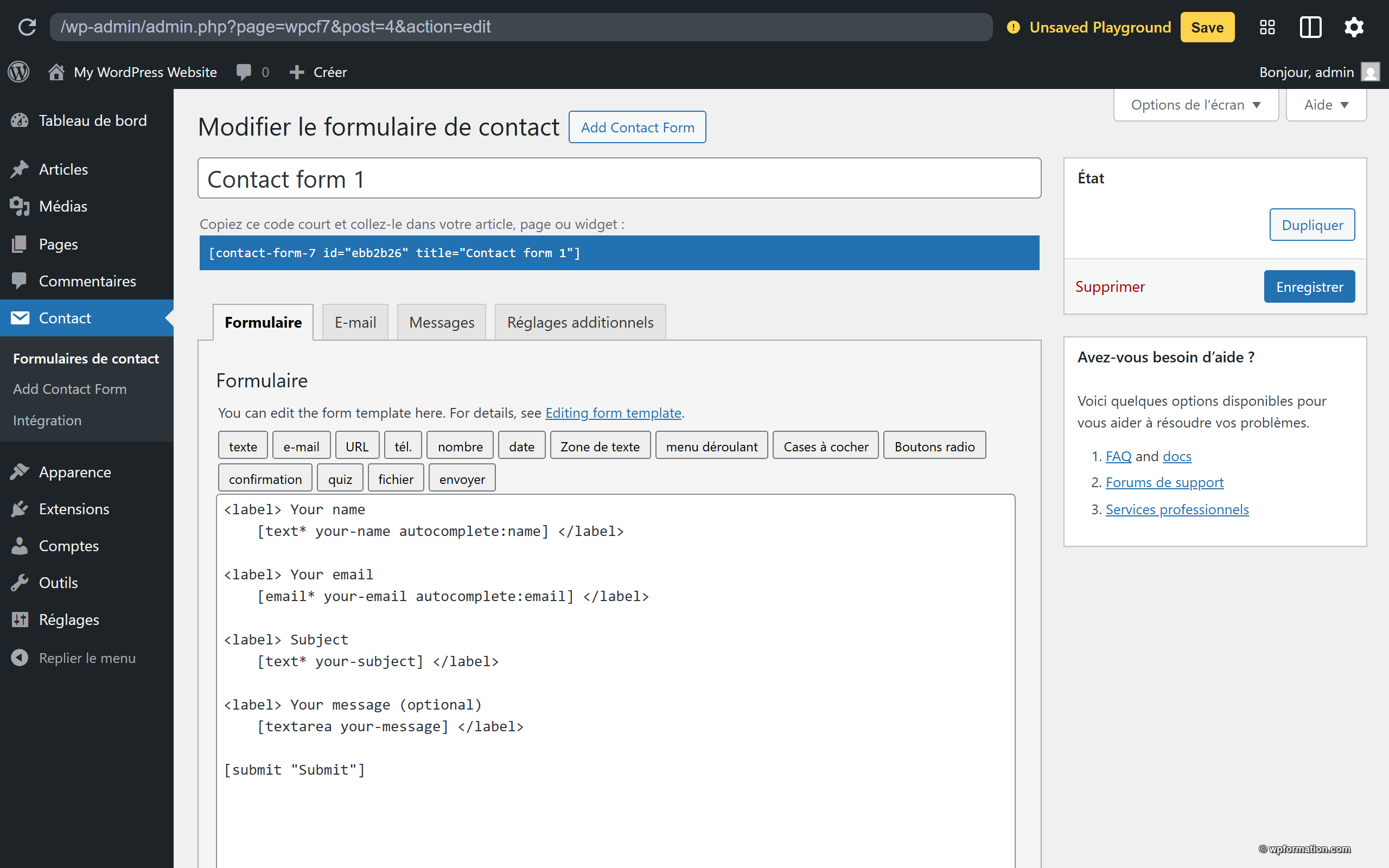
Task: Click the Enregistrer button
Action: [1309, 286]
